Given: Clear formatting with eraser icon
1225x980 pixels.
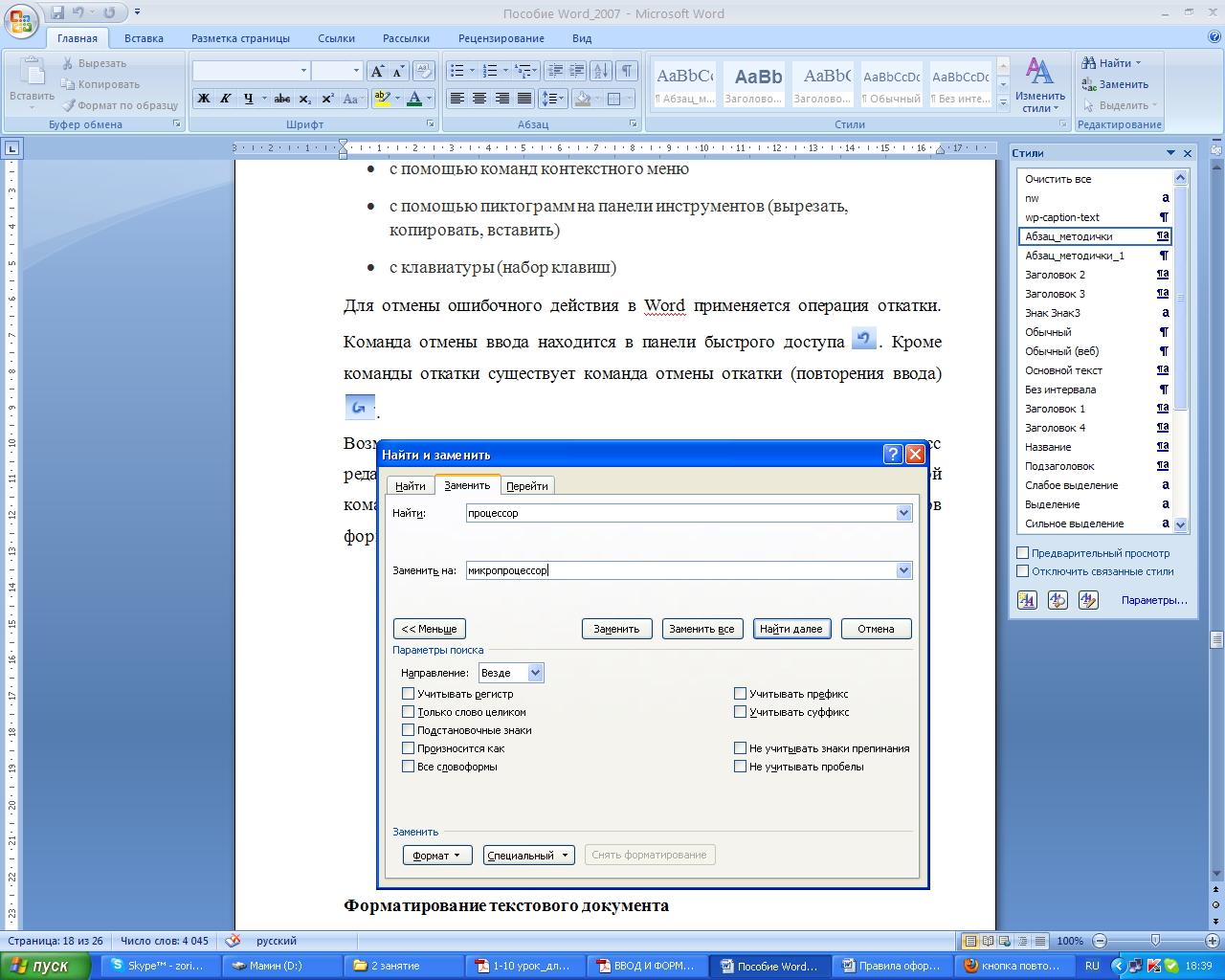Looking at the screenshot, I should click(x=425, y=71).
